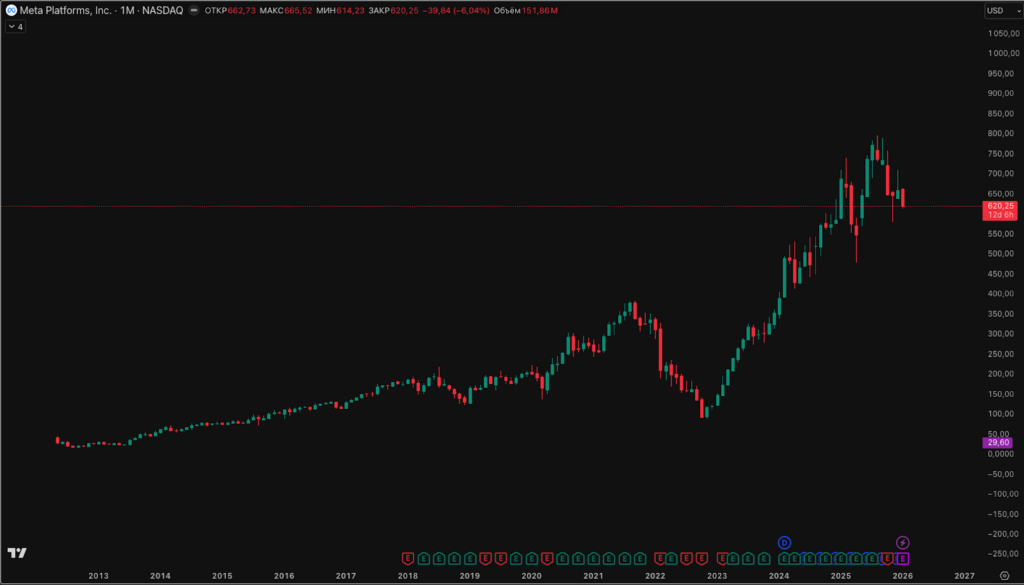Expand the collapsed indicators legend showing 4
The image size is (1024, 585).
15,27
